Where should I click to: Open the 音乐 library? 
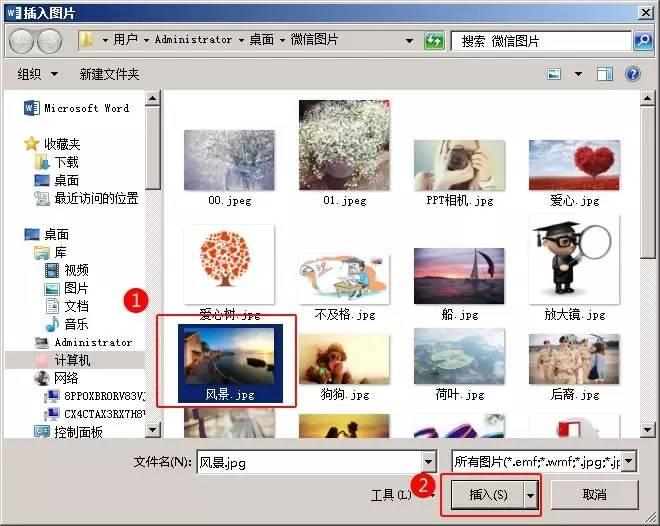pos(67,324)
